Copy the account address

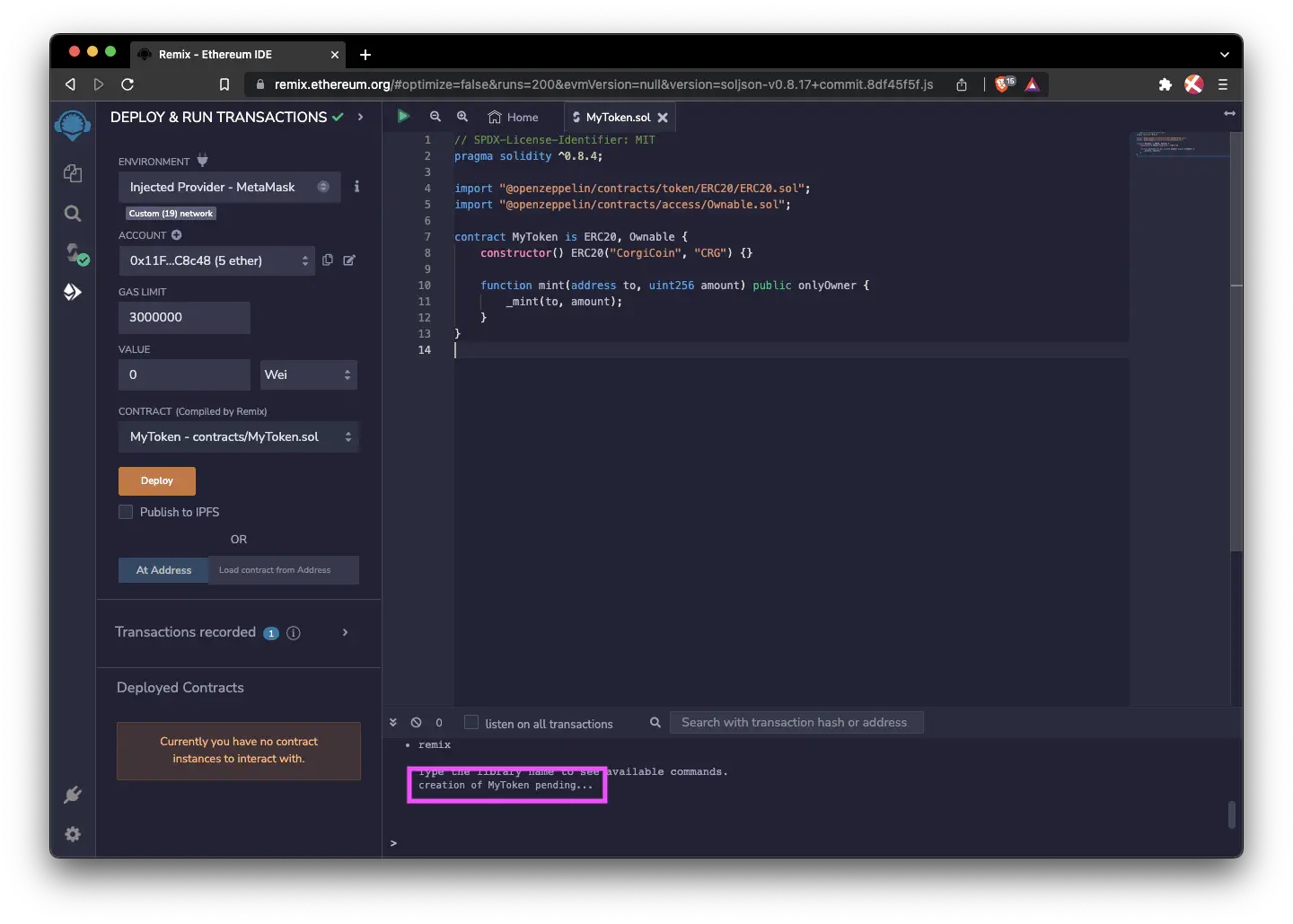[x=327, y=260]
